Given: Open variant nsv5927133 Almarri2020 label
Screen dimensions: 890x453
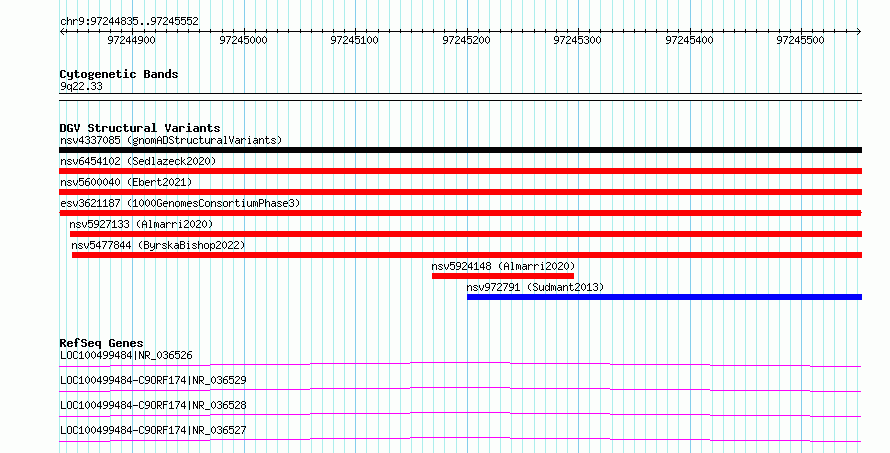Looking at the screenshot, I should (x=141, y=224).
